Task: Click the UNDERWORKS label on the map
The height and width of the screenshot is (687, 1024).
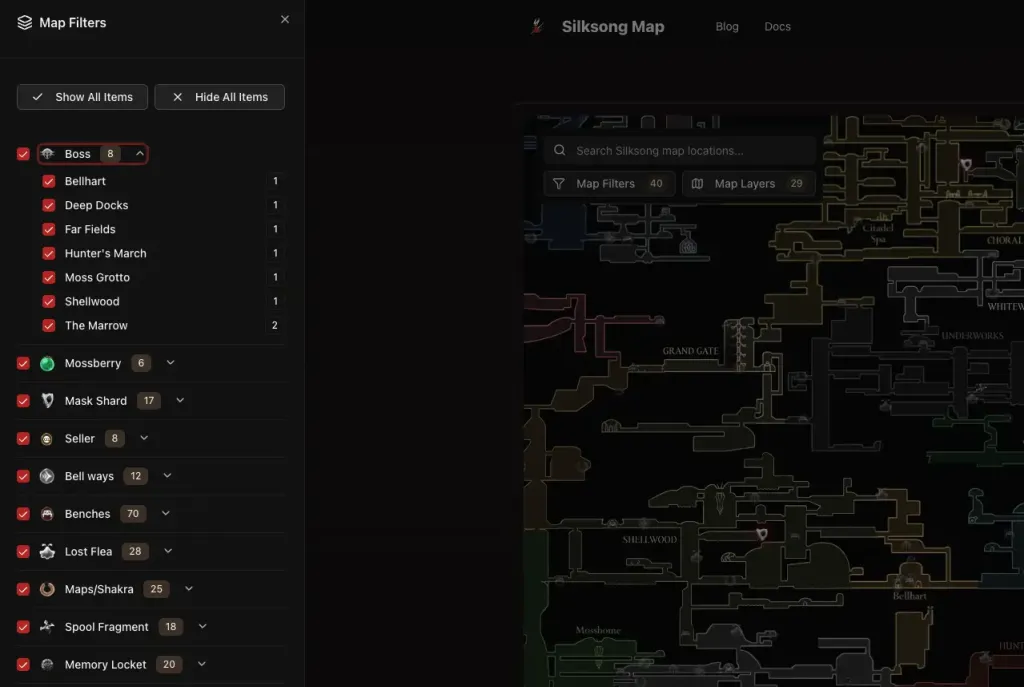Action: [x=972, y=336]
